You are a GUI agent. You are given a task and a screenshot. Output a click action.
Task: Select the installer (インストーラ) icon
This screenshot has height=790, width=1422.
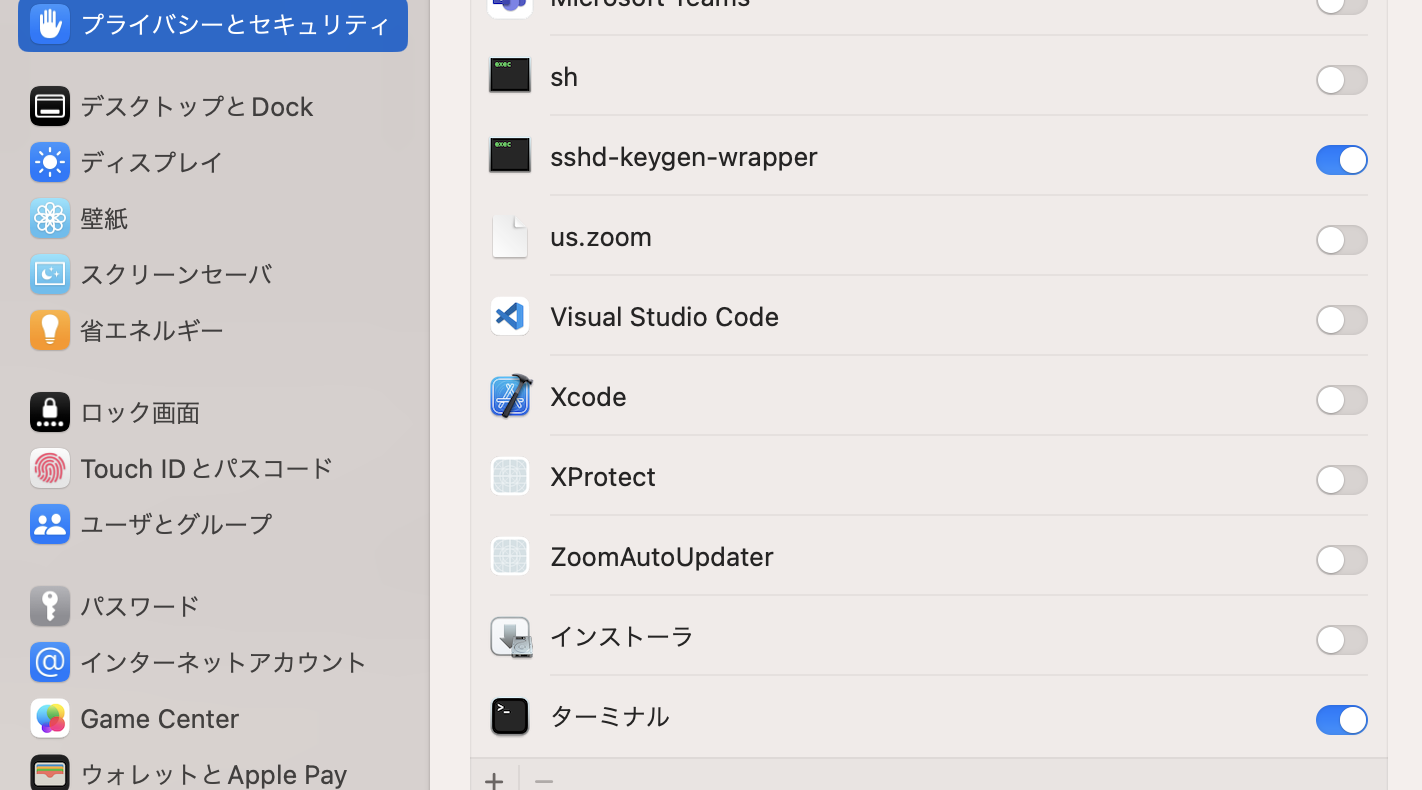(x=510, y=636)
